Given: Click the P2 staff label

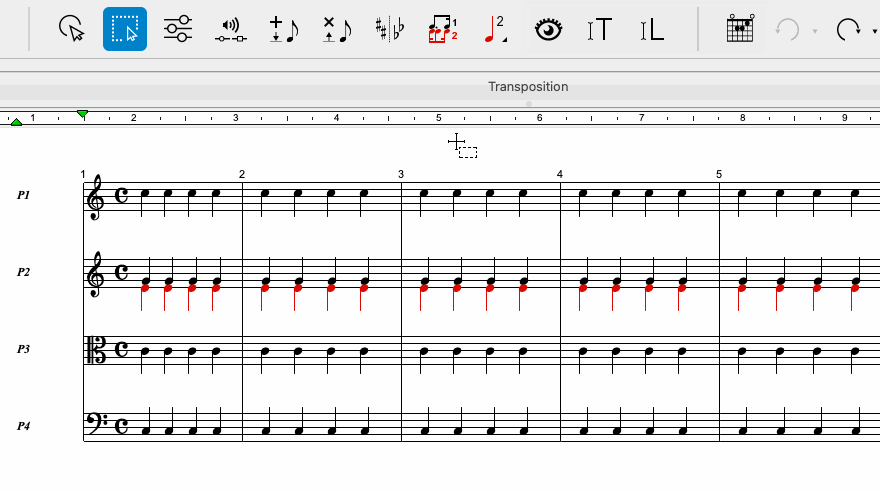Looking at the screenshot, I should coord(23,272).
